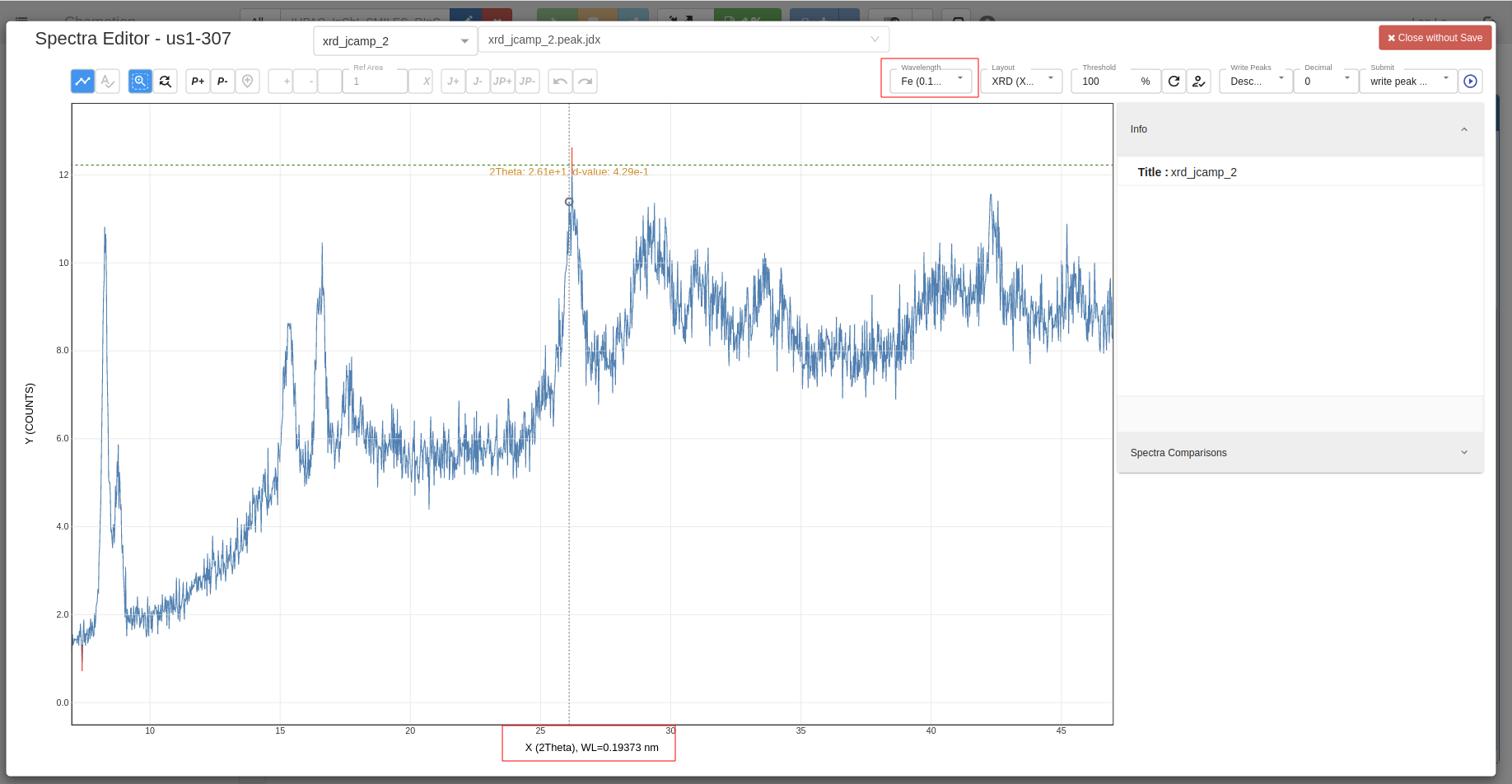Select the line spectrum display mode tool
This screenshot has height=784, width=1512.
(82, 81)
